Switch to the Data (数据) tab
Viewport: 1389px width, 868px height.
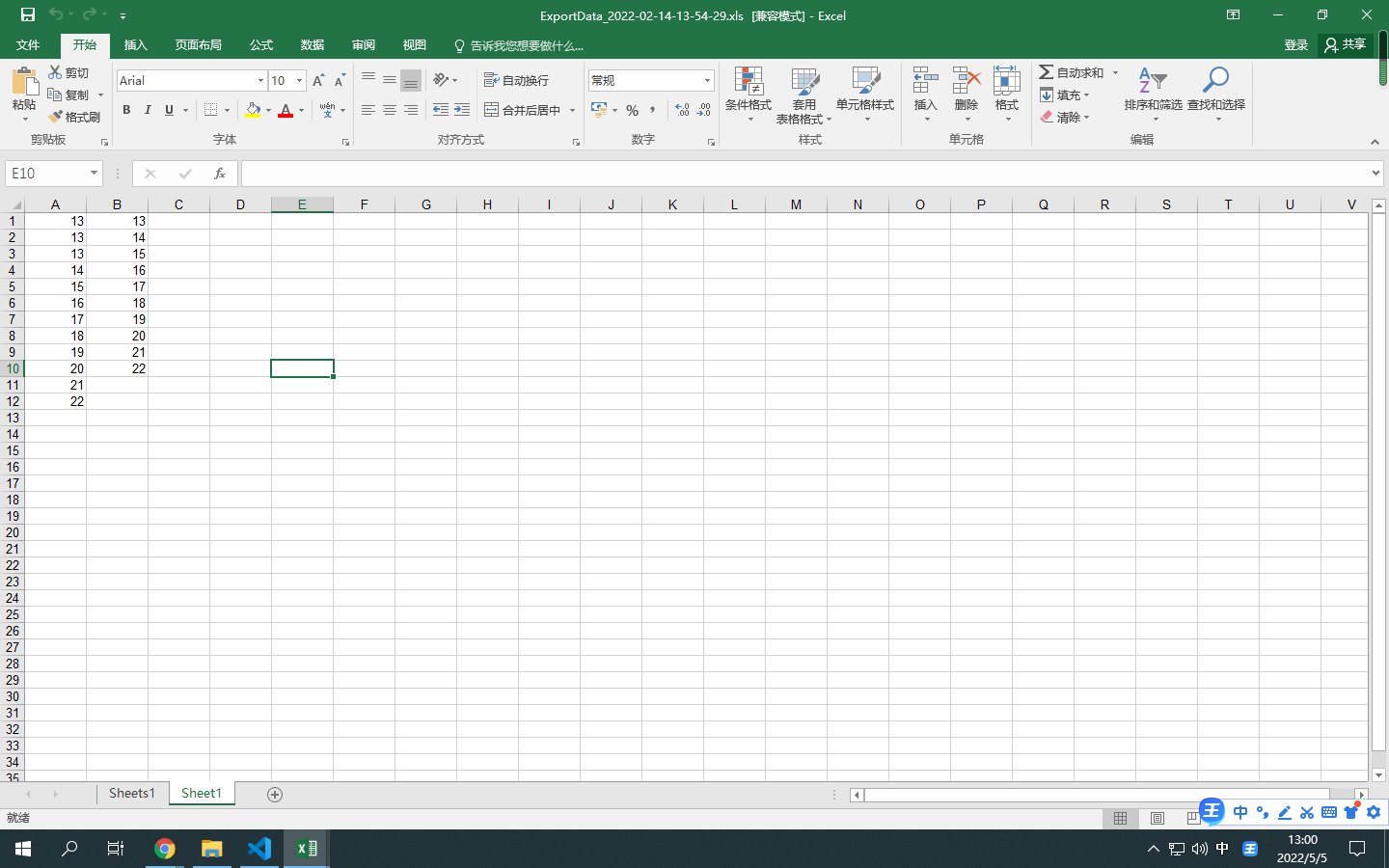[x=313, y=45]
